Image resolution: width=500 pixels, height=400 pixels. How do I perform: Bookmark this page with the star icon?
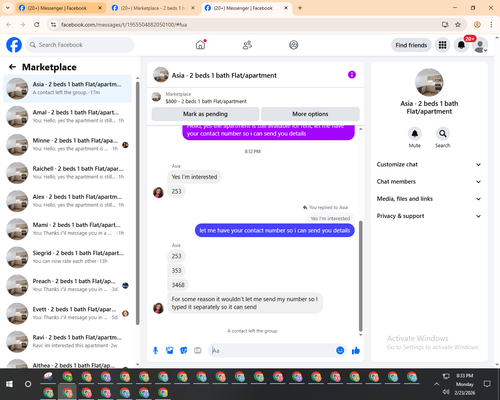(458, 24)
